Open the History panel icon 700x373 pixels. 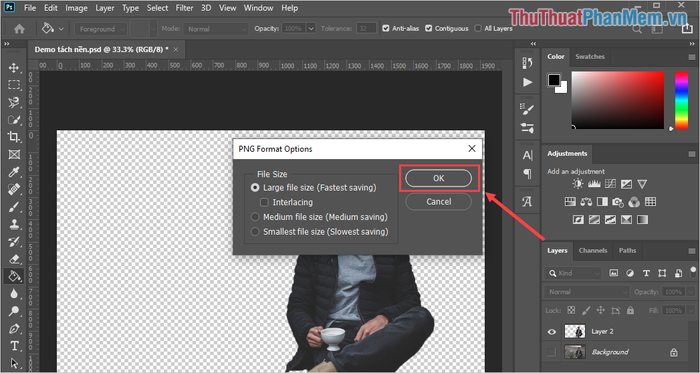(x=527, y=63)
